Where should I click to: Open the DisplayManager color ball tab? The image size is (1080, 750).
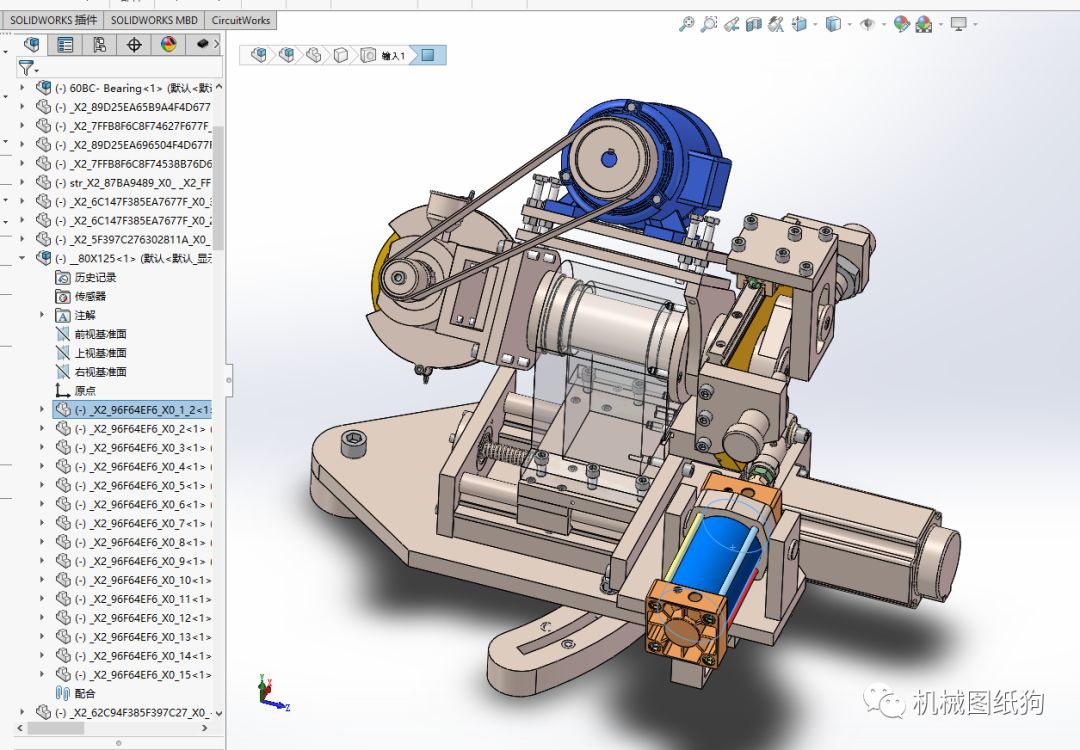pyautogui.click(x=168, y=44)
